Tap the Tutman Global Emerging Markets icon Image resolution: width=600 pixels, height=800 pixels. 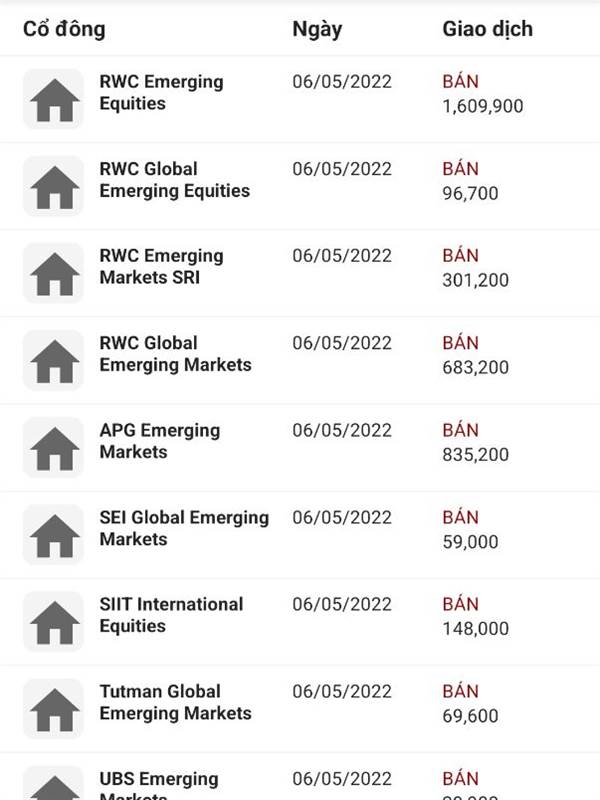click(54, 709)
